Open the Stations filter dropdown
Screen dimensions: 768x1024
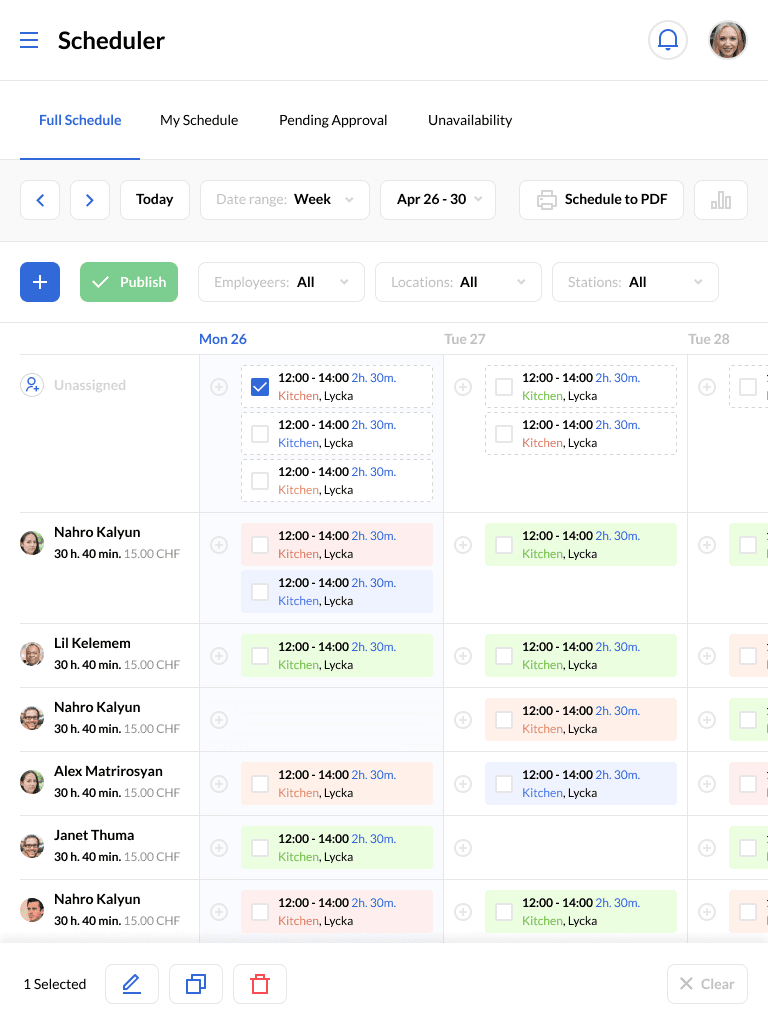[x=635, y=282]
